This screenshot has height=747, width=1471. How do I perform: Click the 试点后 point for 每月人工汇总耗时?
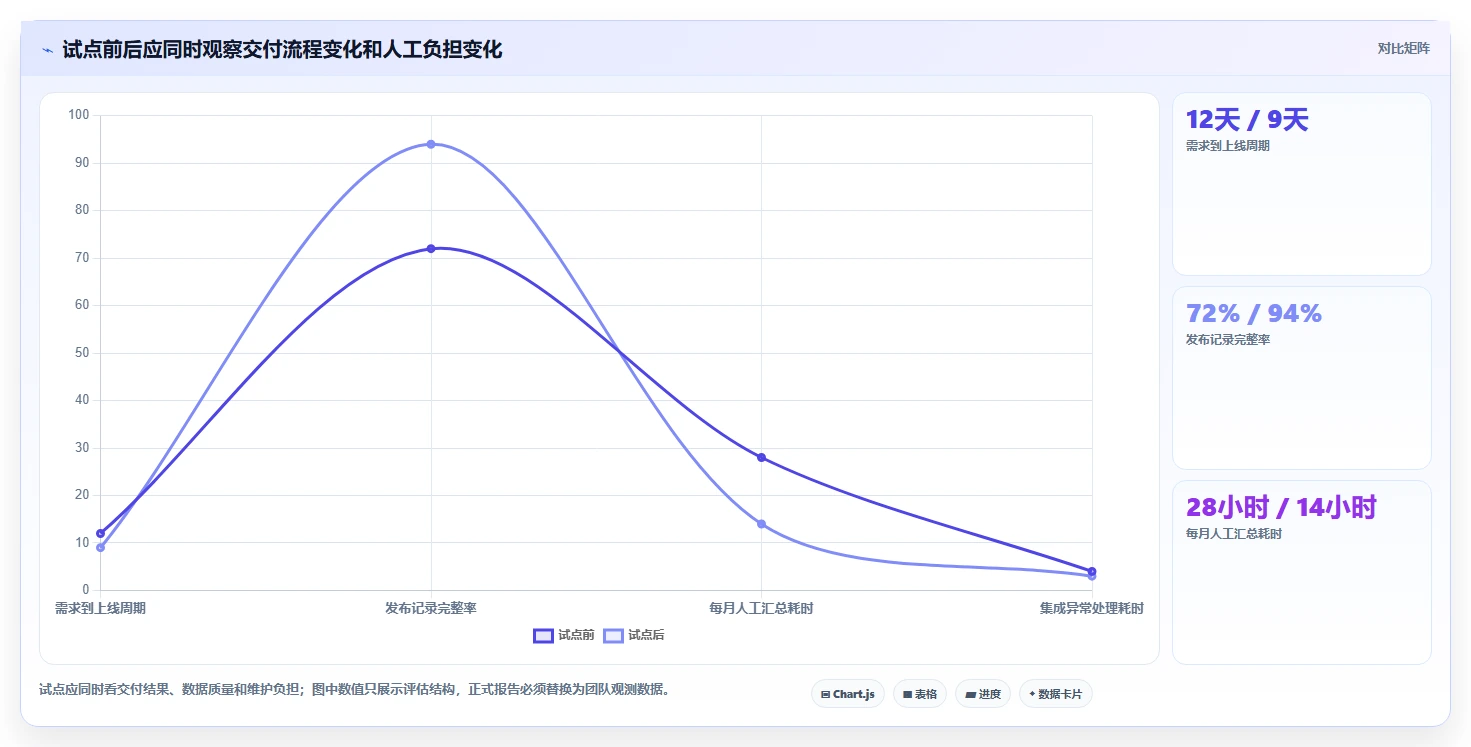761,524
